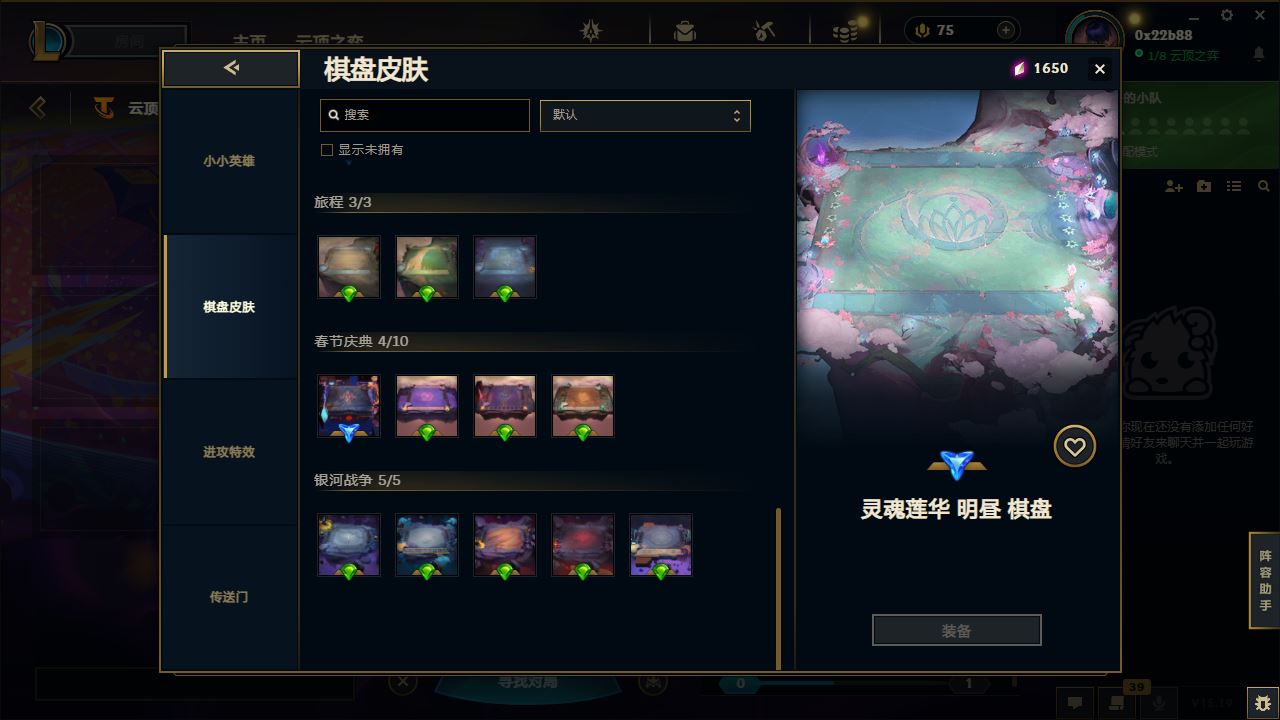The width and height of the screenshot is (1280, 720).
Task: Click the 搜索 input field
Action: (425, 115)
